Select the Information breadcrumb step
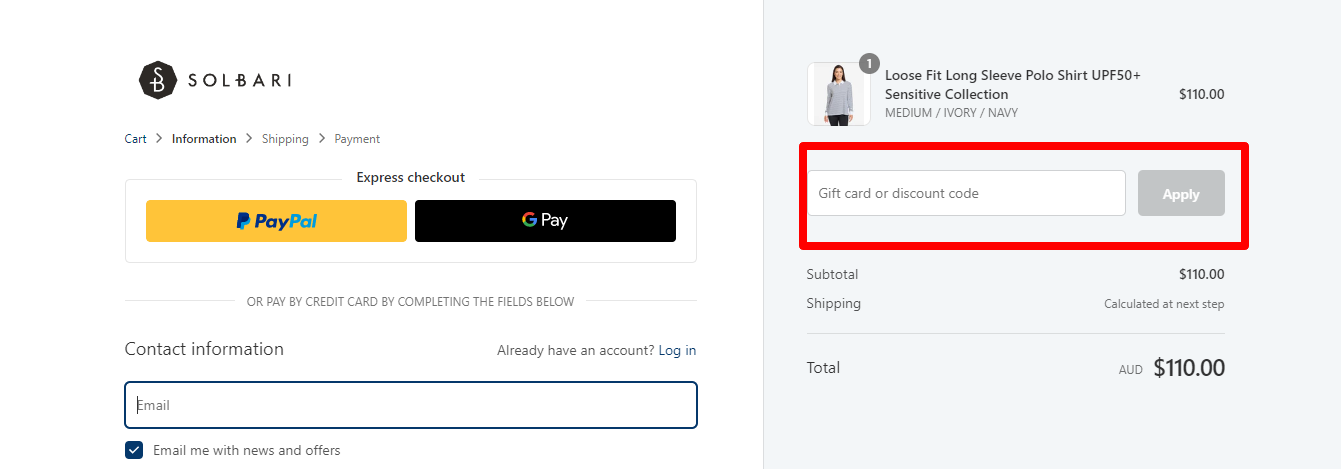 pos(204,139)
